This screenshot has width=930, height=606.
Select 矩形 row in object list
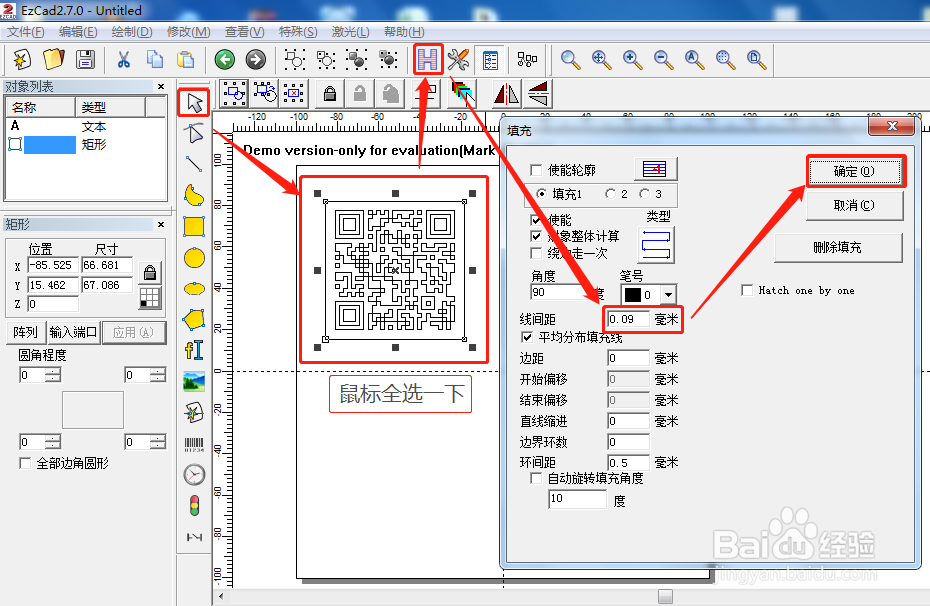86,144
